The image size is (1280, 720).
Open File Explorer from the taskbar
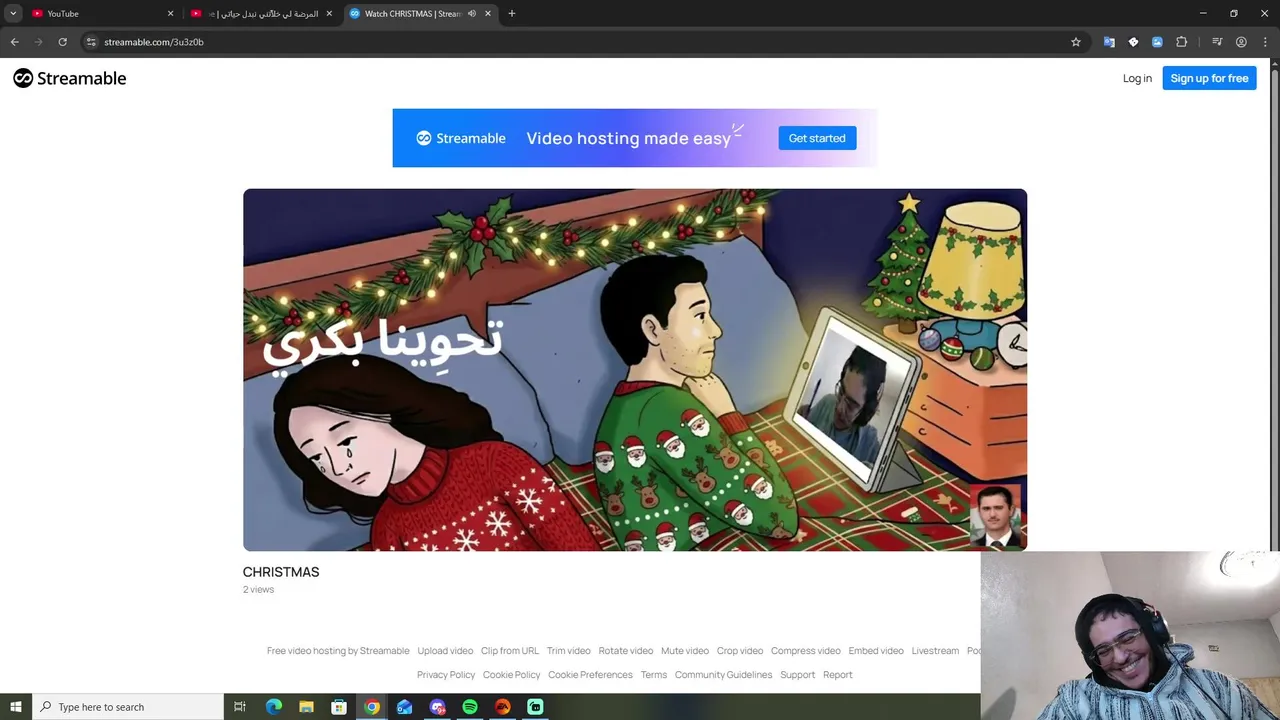[x=306, y=707]
